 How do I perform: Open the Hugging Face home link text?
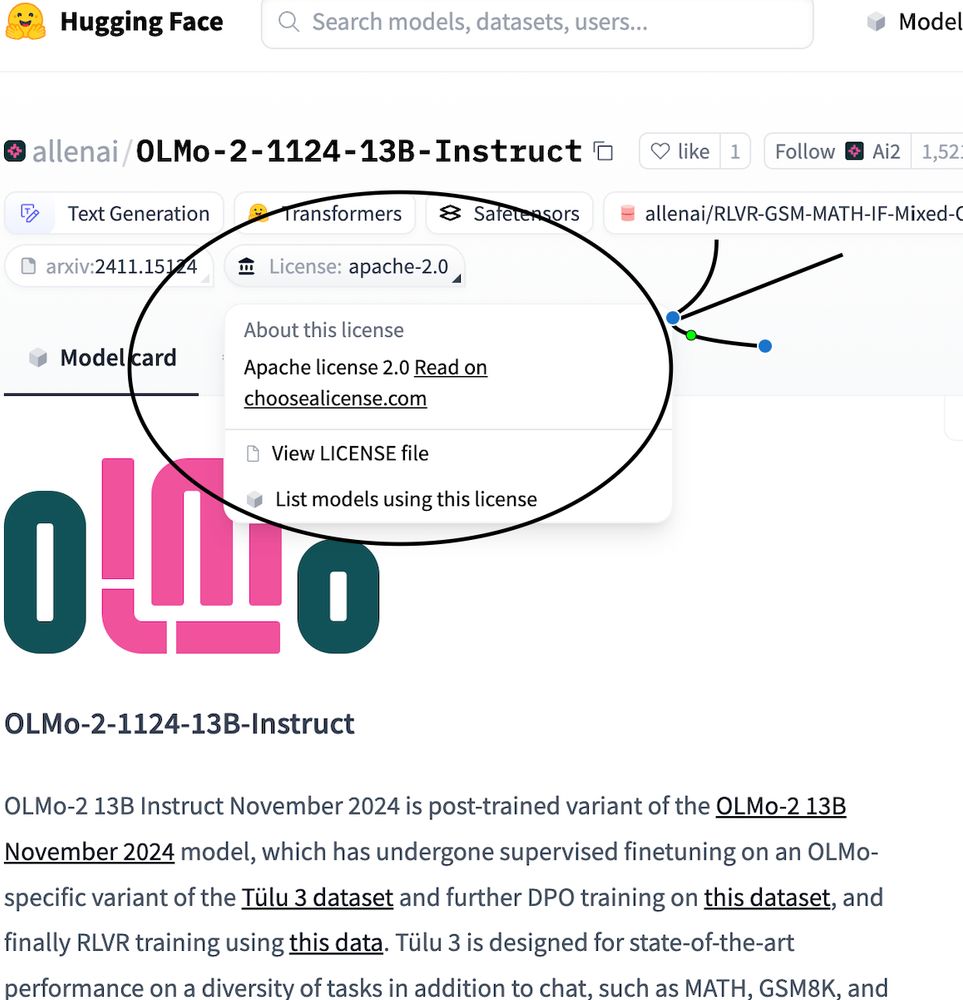coord(142,22)
